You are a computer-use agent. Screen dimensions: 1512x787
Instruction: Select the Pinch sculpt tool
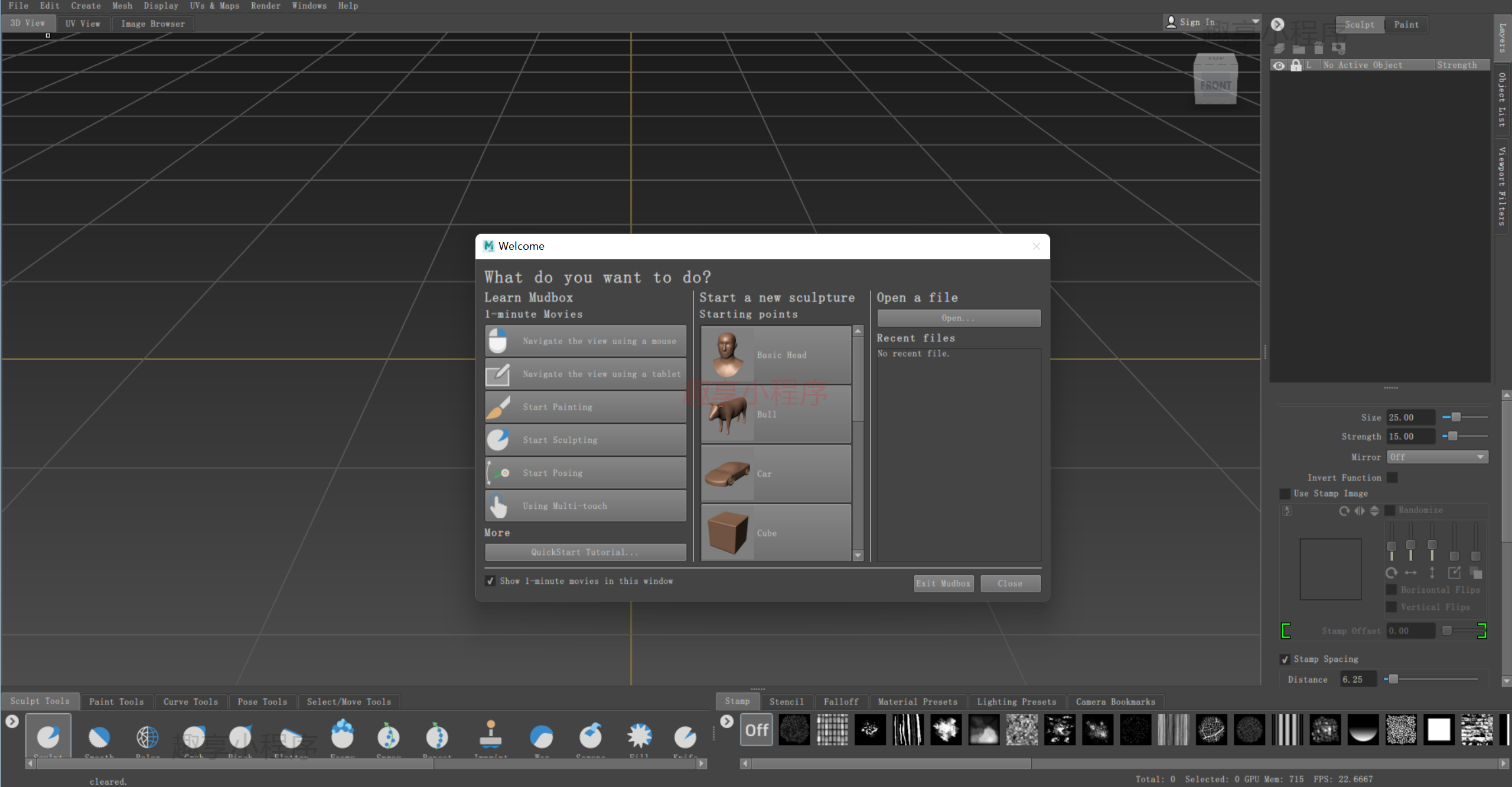coord(240,736)
